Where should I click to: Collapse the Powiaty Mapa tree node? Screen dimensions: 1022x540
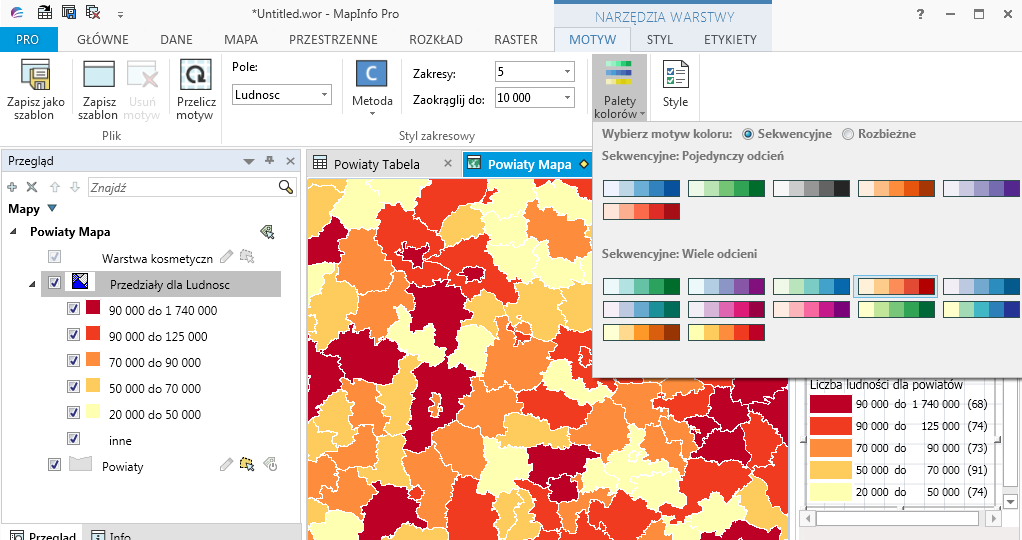[x=13, y=232]
